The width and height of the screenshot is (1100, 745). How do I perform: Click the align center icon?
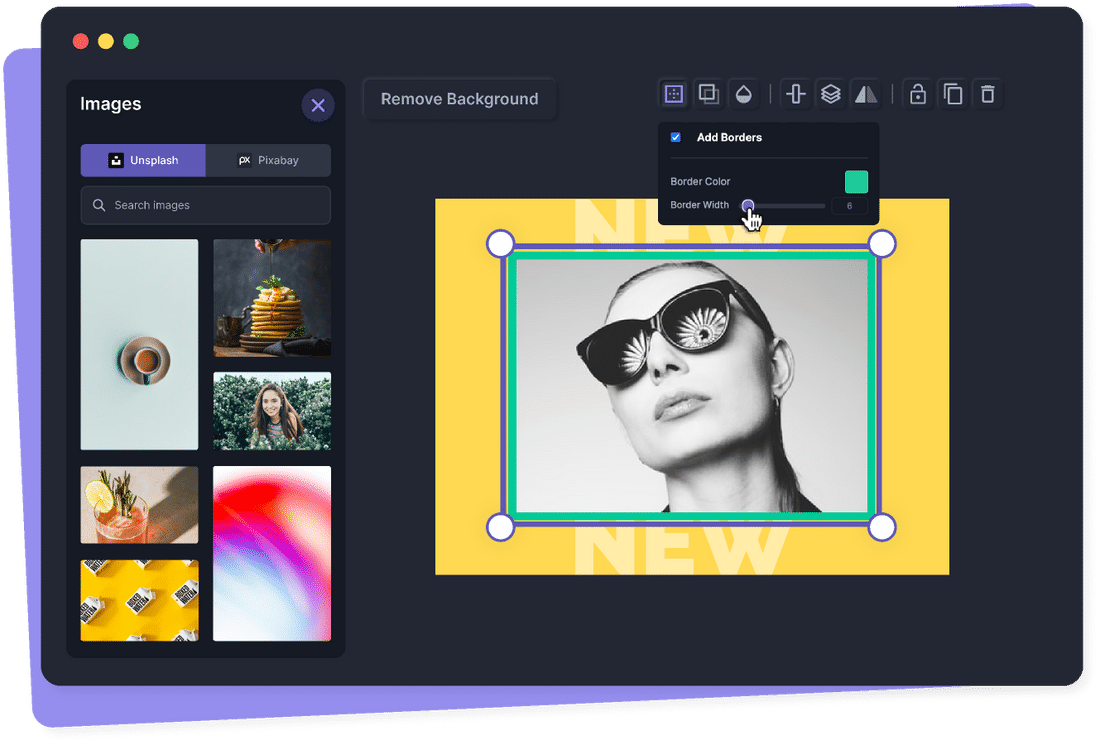(x=796, y=94)
